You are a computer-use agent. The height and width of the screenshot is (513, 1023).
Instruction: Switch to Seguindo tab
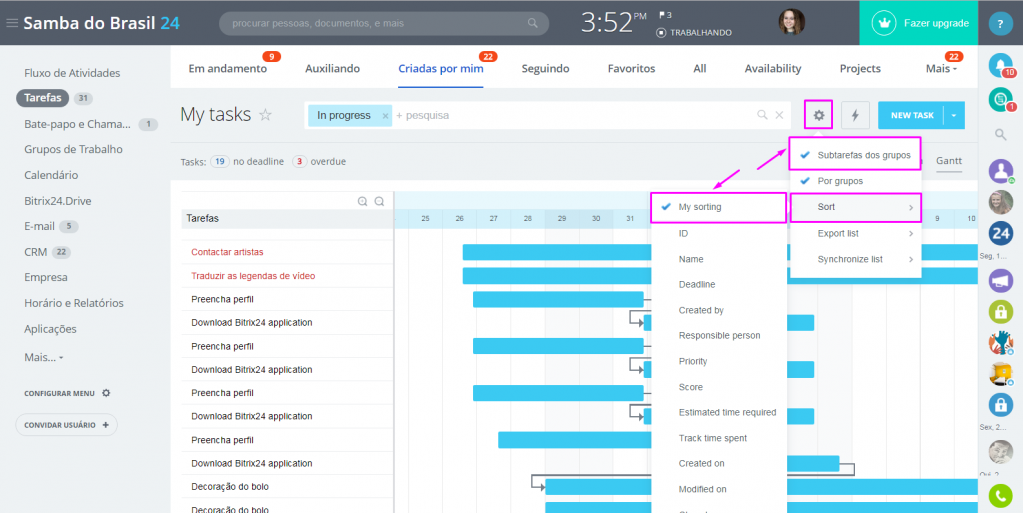(x=545, y=69)
